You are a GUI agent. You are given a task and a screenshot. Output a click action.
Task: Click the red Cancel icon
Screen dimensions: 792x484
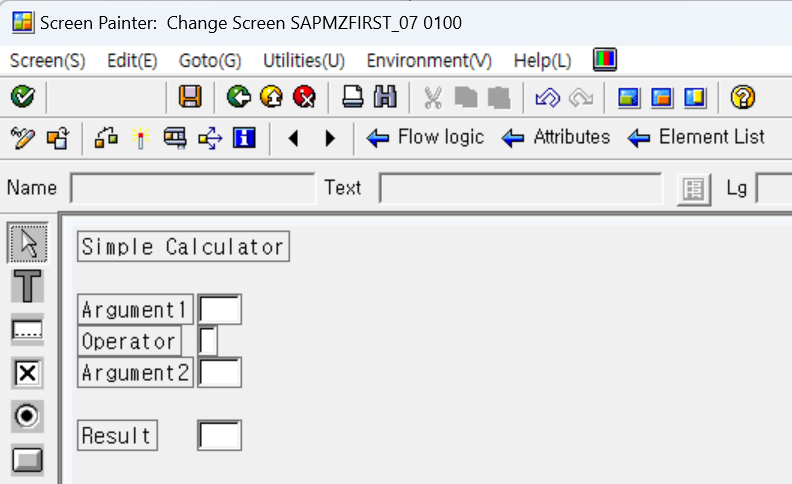(x=305, y=96)
